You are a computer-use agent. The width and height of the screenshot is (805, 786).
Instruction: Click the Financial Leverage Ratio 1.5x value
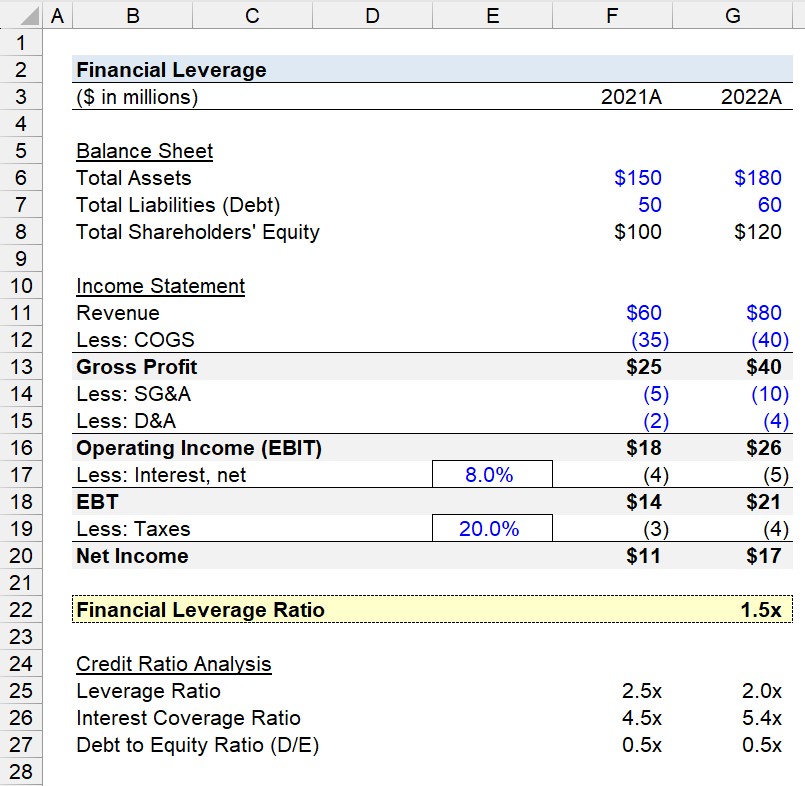[760, 609]
